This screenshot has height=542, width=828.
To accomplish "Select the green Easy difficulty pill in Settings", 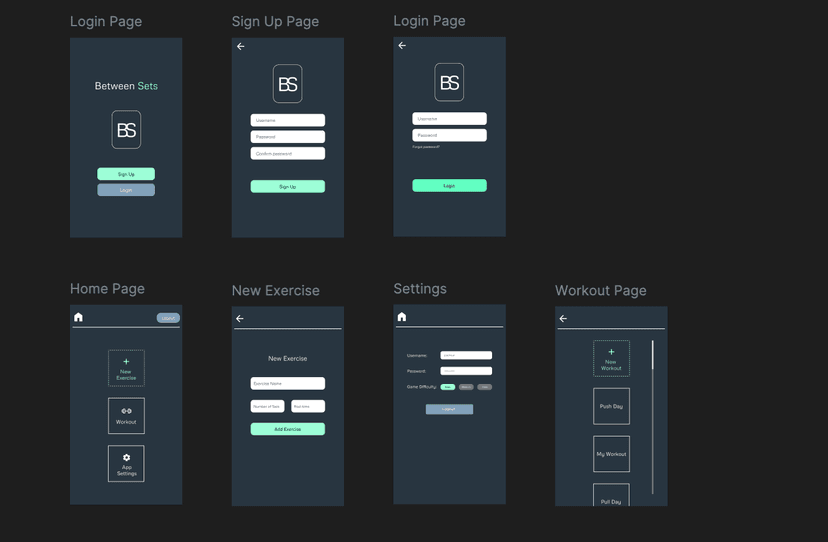I will pyautogui.click(x=448, y=387).
